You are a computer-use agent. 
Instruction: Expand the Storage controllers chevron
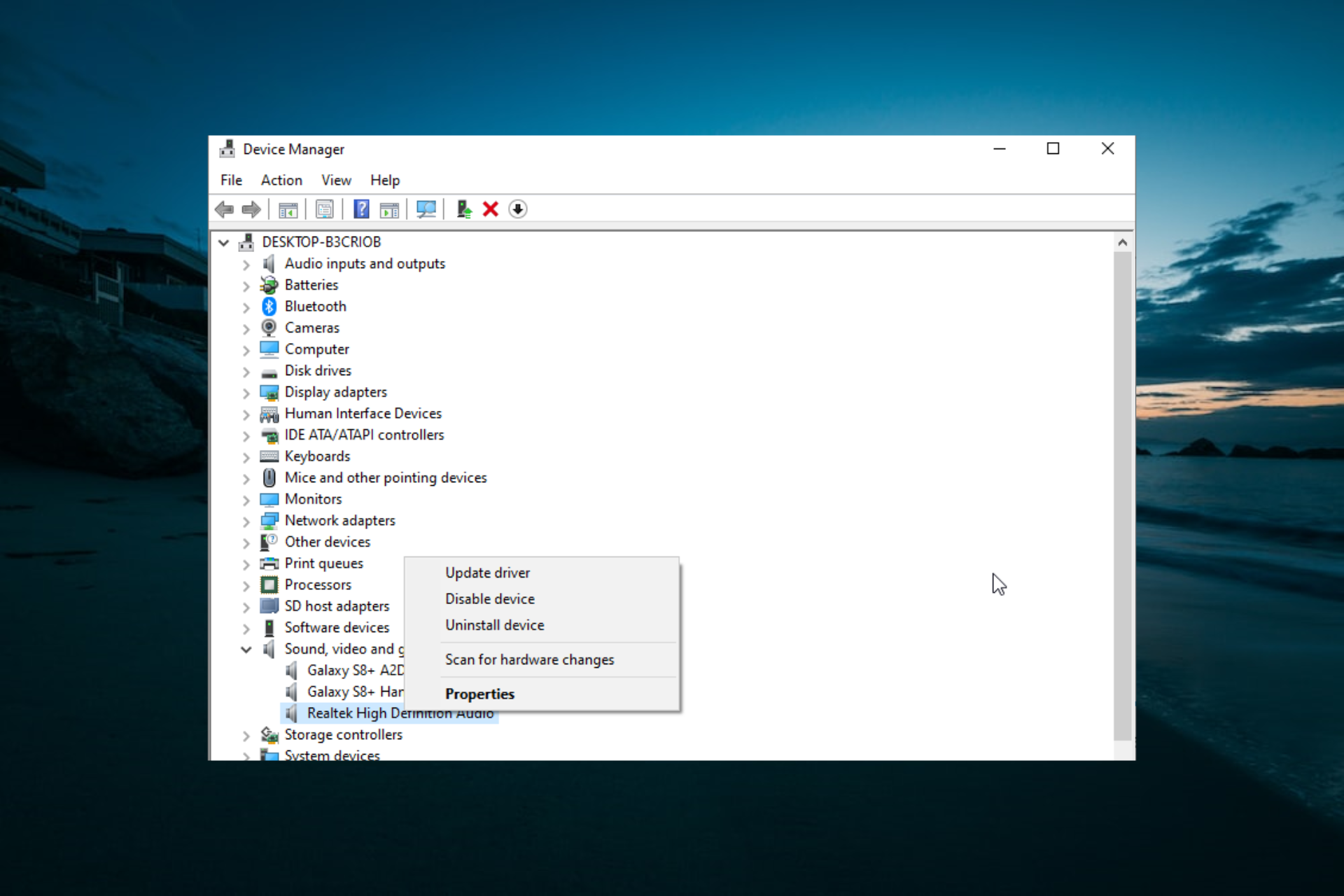pos(246,736)
